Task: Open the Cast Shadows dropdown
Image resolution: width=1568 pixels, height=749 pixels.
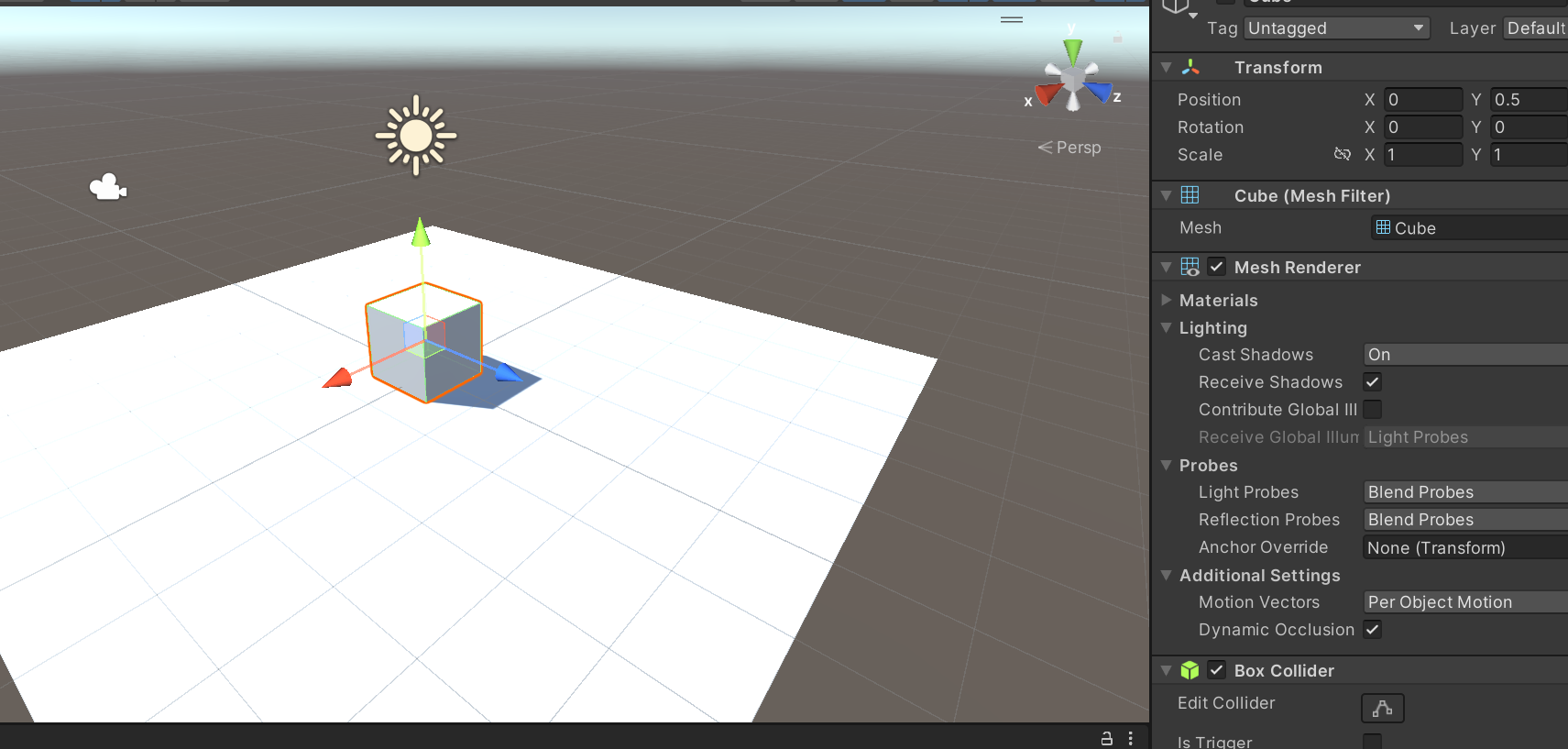Action: [x=1465, y=355]
